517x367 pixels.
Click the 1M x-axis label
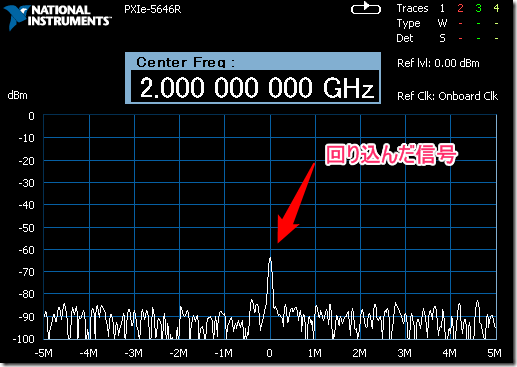tap(314, 353)
